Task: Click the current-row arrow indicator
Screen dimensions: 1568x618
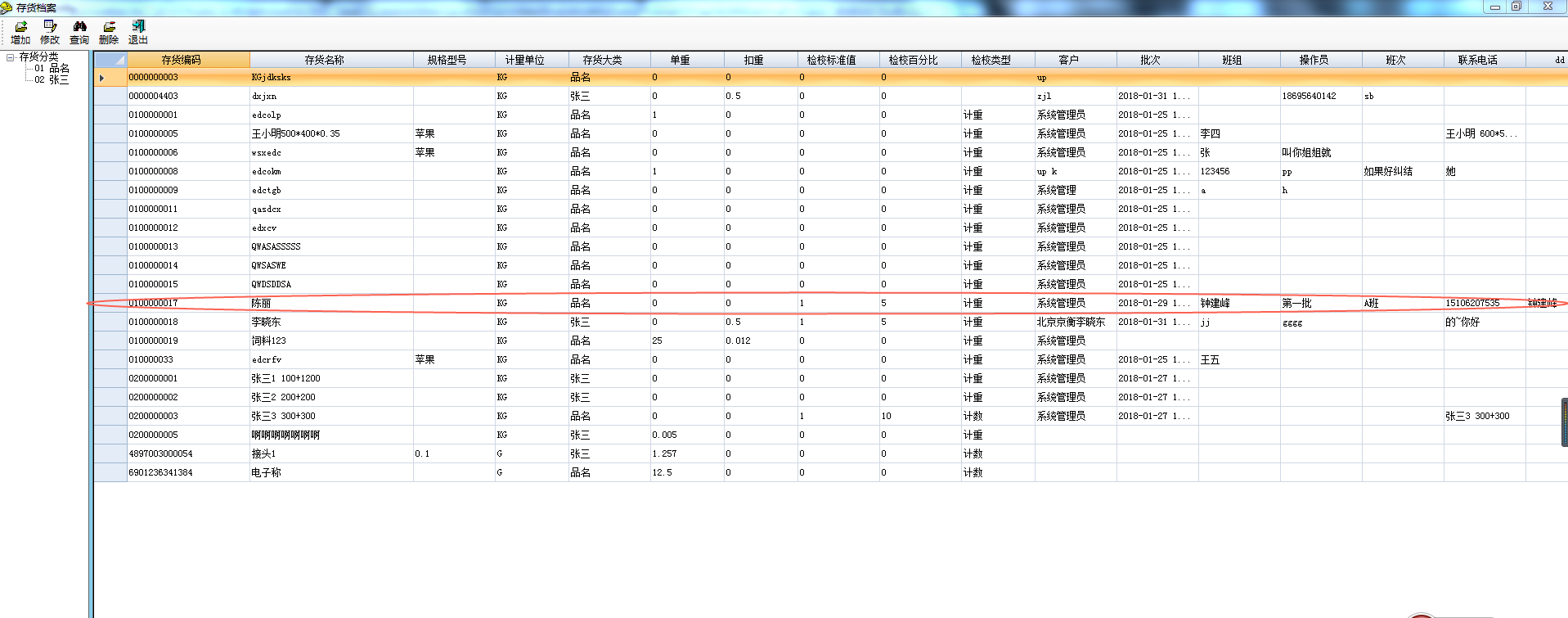Action: pyautogui.click(x=102, y=78)
